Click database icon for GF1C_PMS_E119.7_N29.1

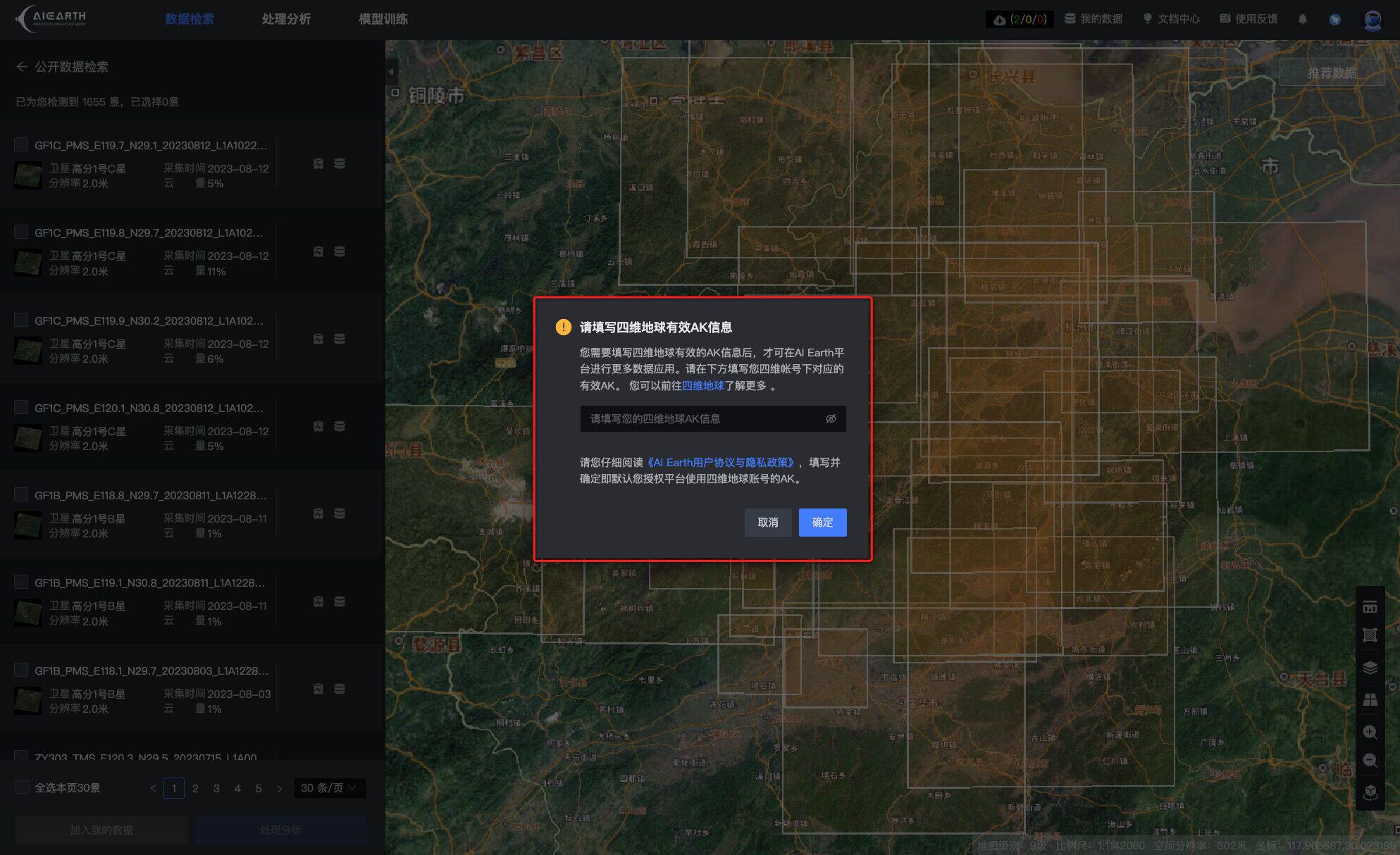340,163
